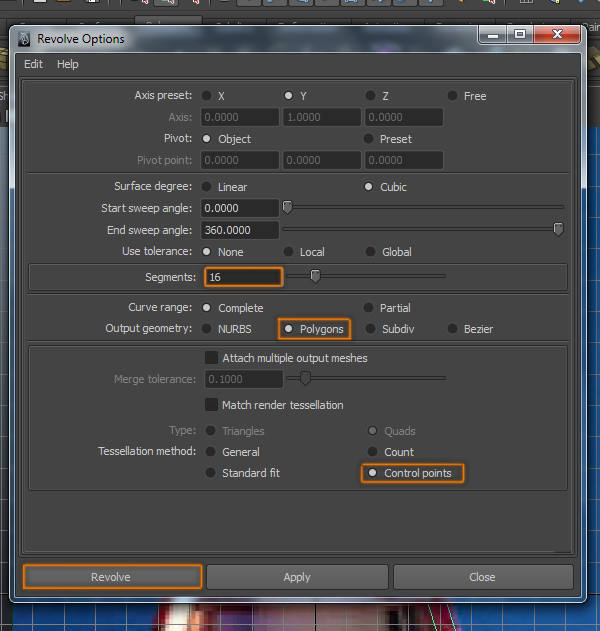600x631 pixels.
Task: Choose Polygons output geometry
Action: coord(289,329)
